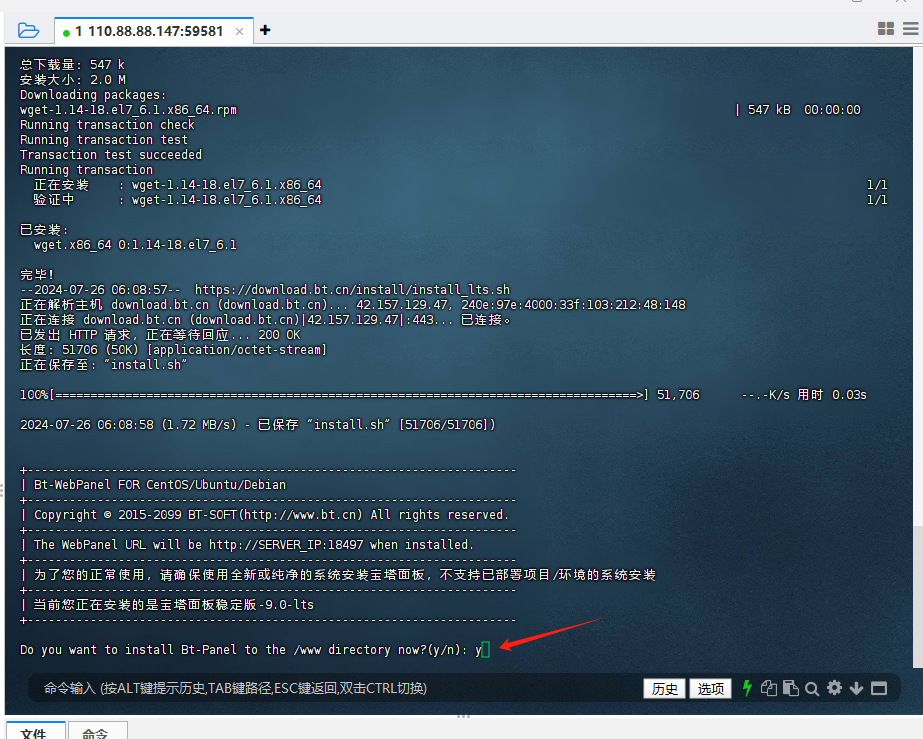Click the copy icon in command bar
The image size is (923, 739).
click(x=768, y=688)
